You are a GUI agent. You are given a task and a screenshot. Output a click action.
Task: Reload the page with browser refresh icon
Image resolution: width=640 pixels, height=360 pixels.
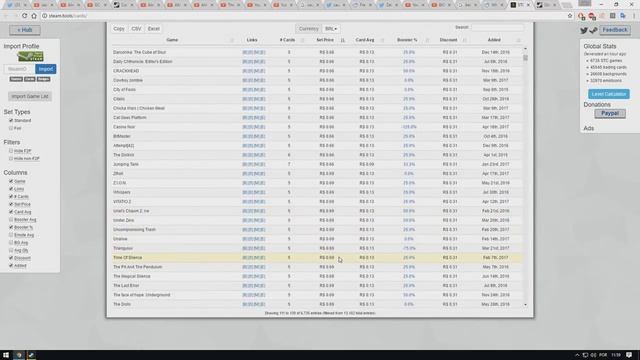coord(24,16)
